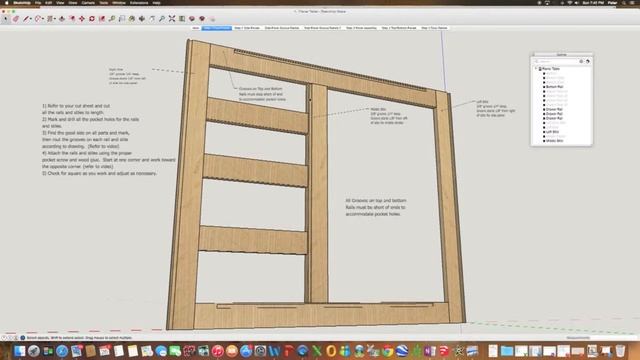Select Middle Stile in Outliner
The image size is (640, 360).
click(554, 141)
